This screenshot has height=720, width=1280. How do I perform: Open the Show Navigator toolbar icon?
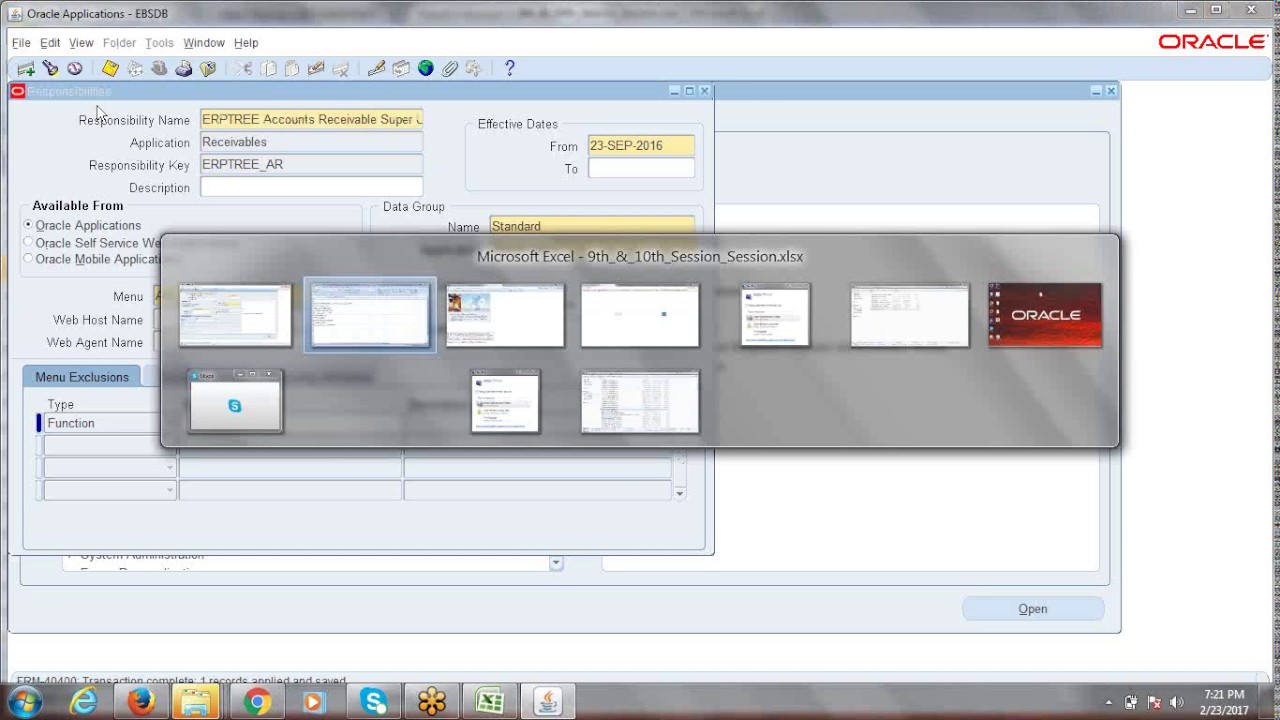pos(75,68)
